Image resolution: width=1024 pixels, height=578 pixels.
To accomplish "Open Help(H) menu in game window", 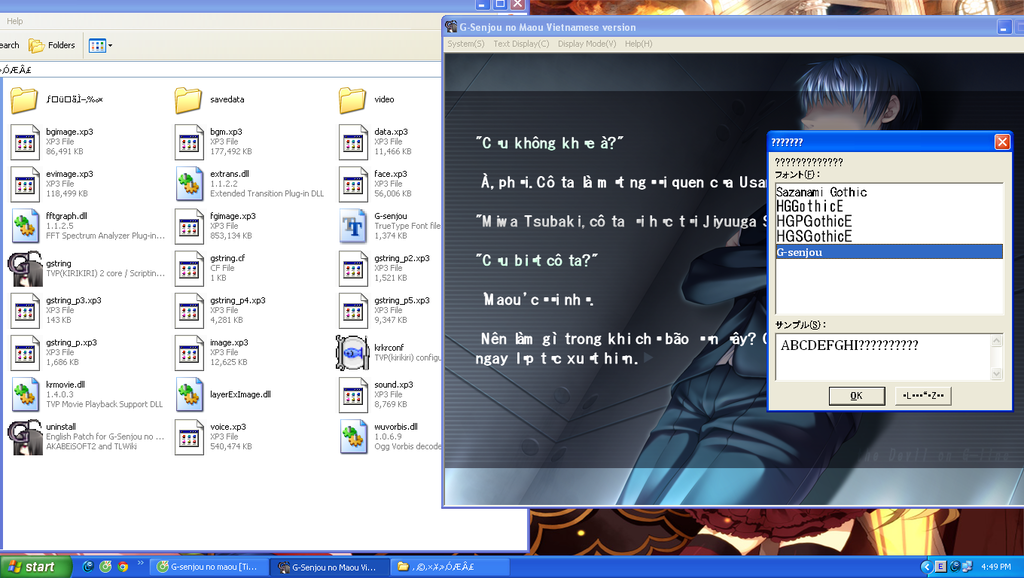I will click(638, 44).
